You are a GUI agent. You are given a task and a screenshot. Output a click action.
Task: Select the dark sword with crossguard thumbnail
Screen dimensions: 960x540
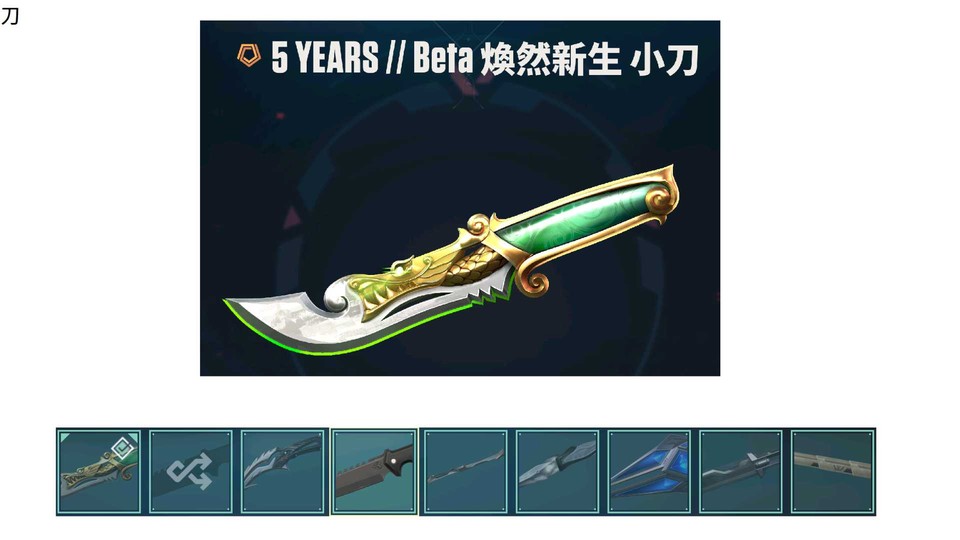741,471
